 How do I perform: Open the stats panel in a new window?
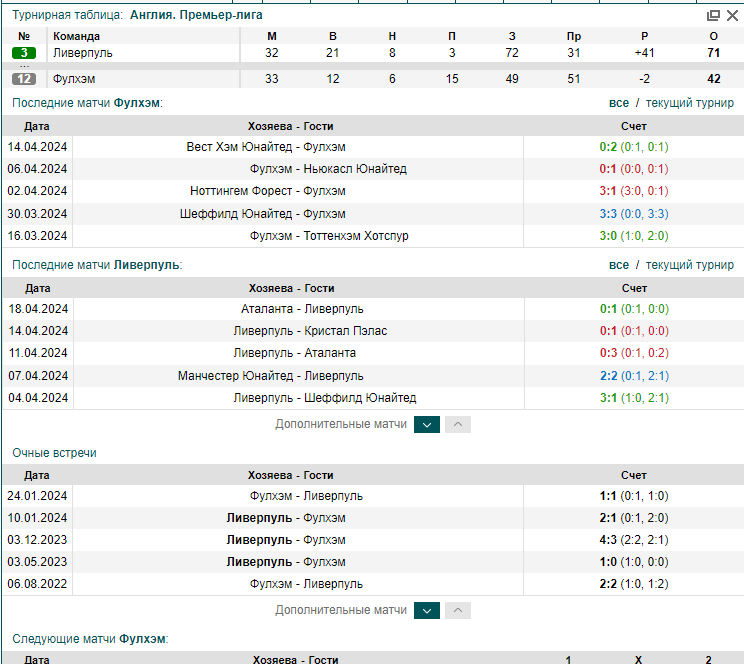[713, 16]
